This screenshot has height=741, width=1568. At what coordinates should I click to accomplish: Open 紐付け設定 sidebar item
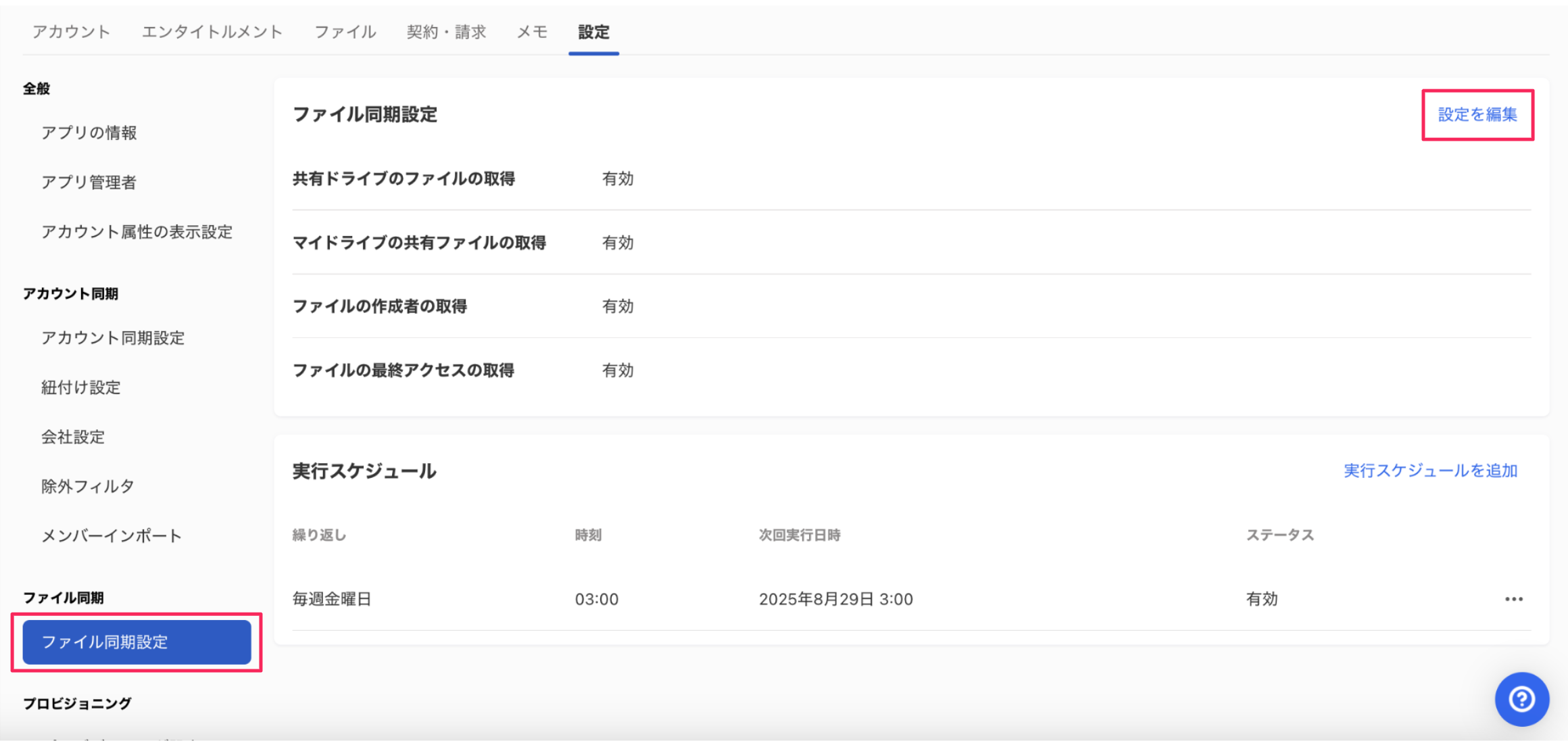(x=81, y=387)
